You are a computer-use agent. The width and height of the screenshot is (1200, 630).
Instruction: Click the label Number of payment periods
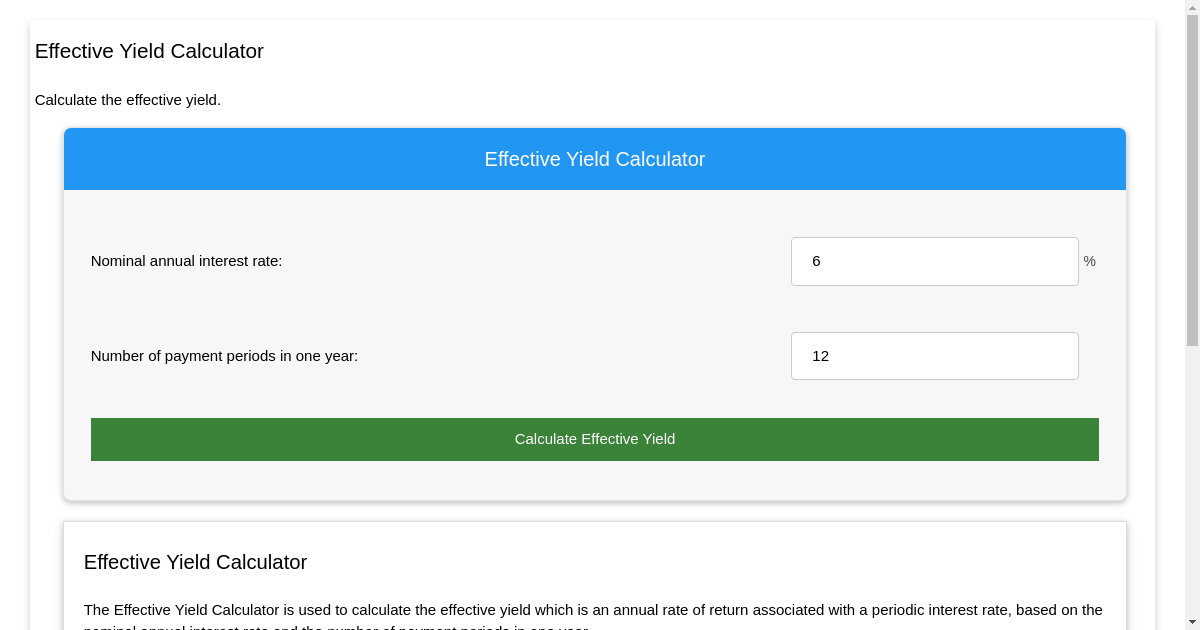click(222, 355)
